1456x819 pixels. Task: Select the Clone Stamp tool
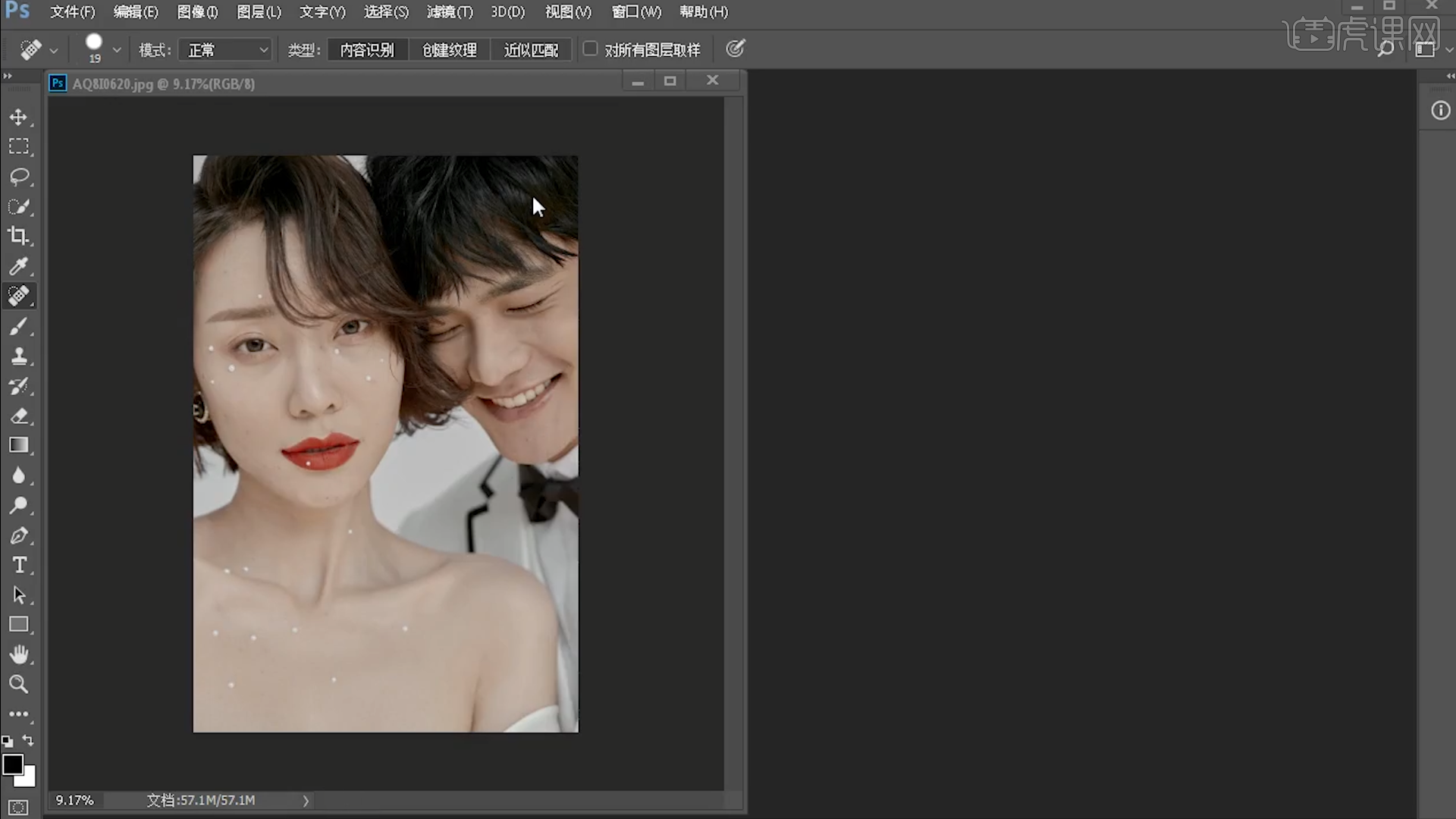click(x=18, y=356)
